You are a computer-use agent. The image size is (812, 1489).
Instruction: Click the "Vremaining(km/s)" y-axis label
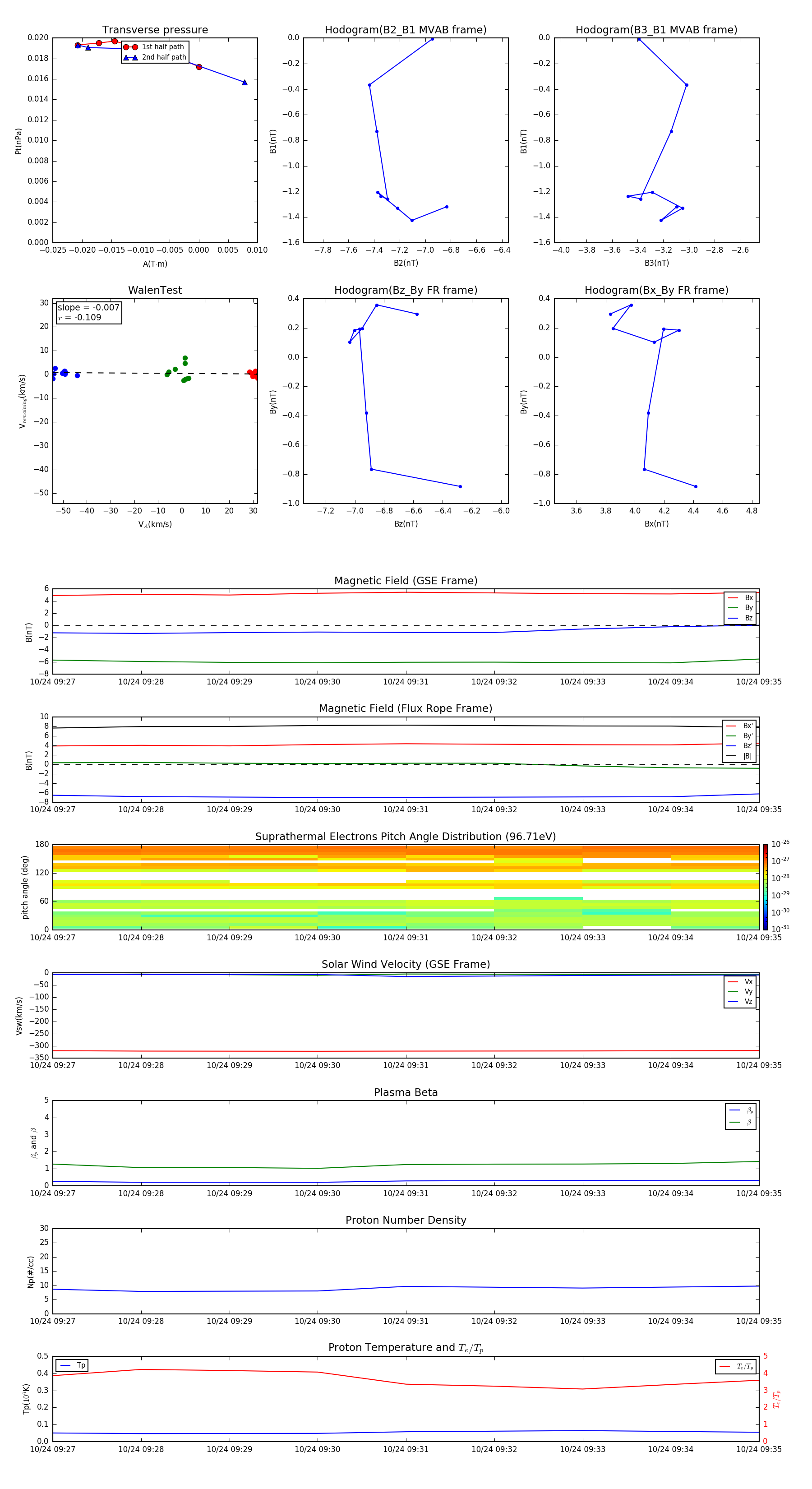(x=22, y=401)
